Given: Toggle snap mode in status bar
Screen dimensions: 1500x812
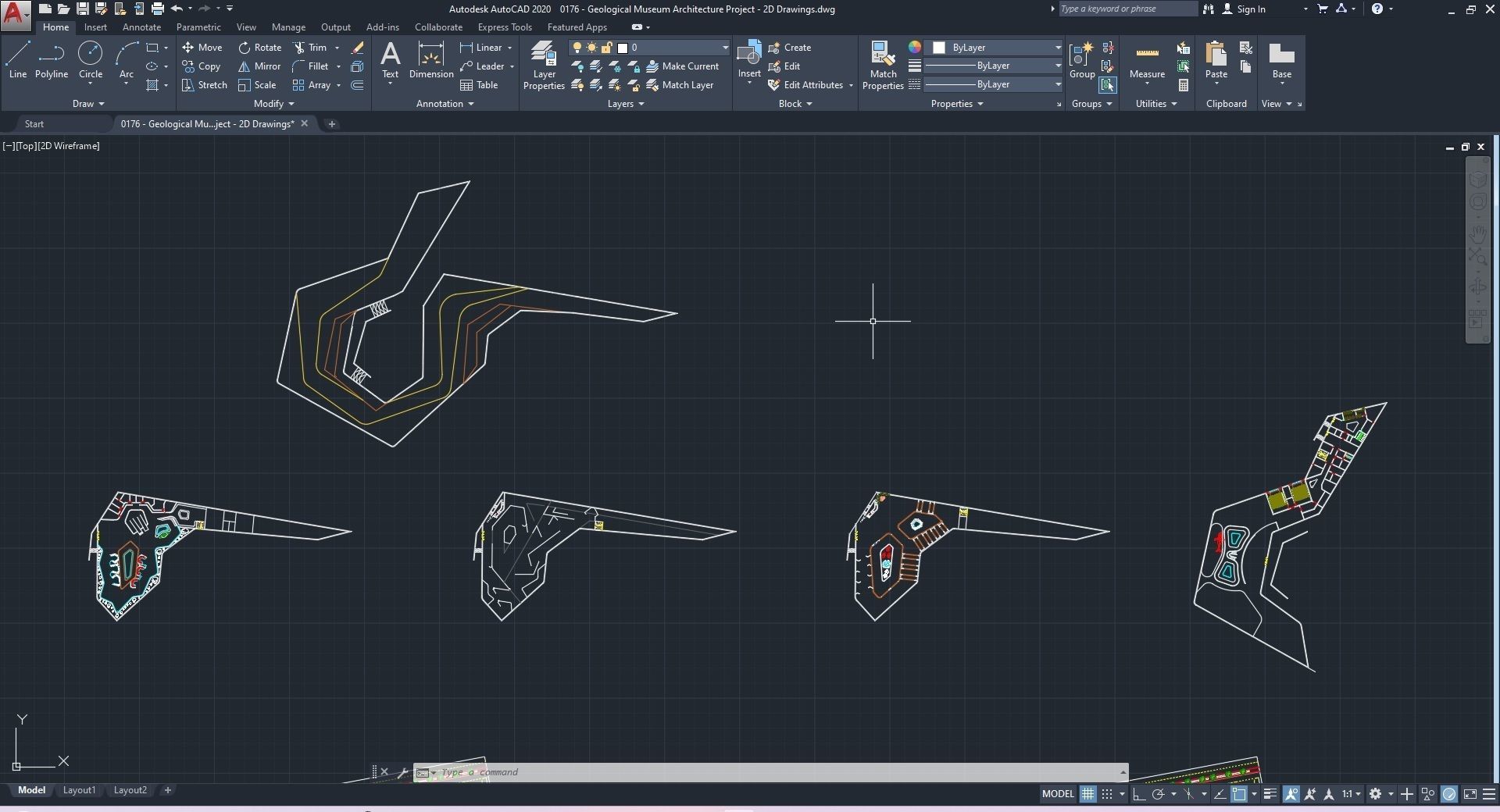Looking at the screenshot, I should 1107,794.
